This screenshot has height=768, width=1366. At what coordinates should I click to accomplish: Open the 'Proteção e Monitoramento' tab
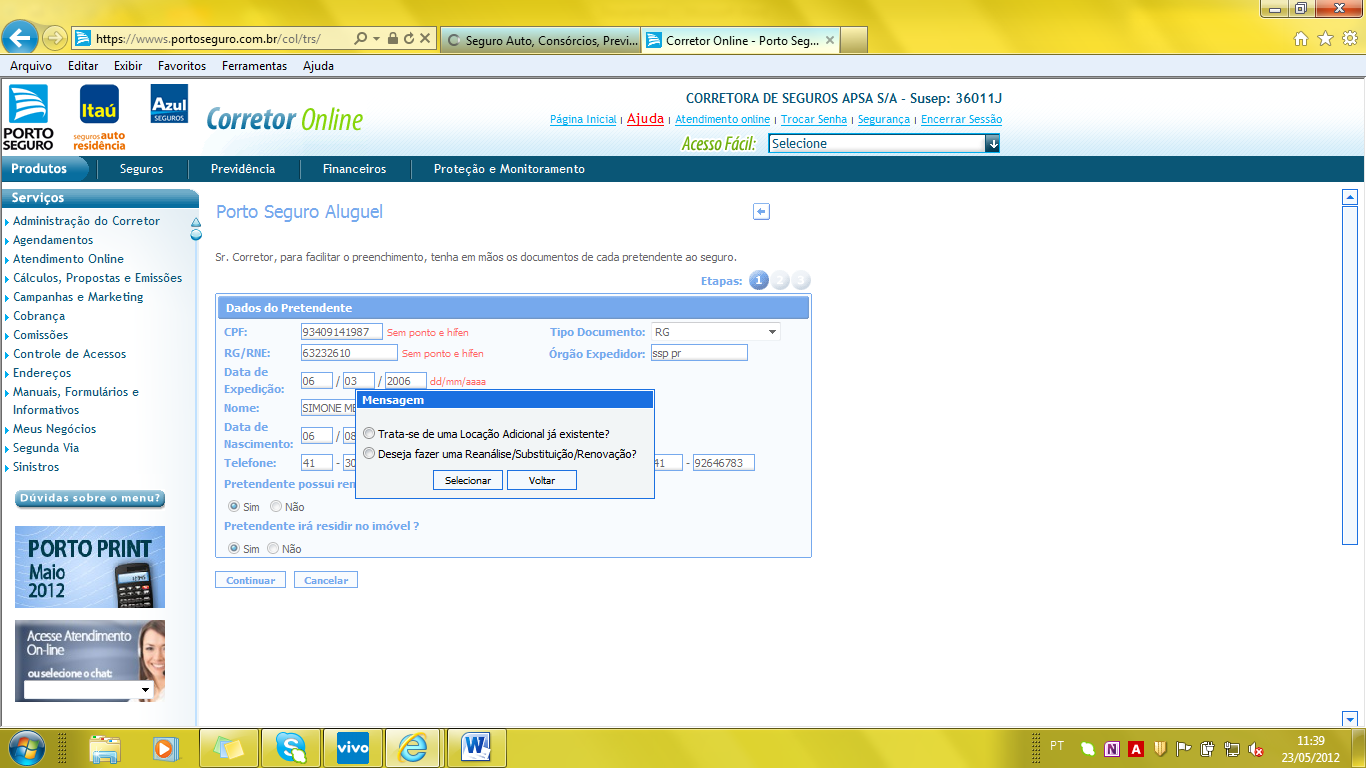coord(509,169)
